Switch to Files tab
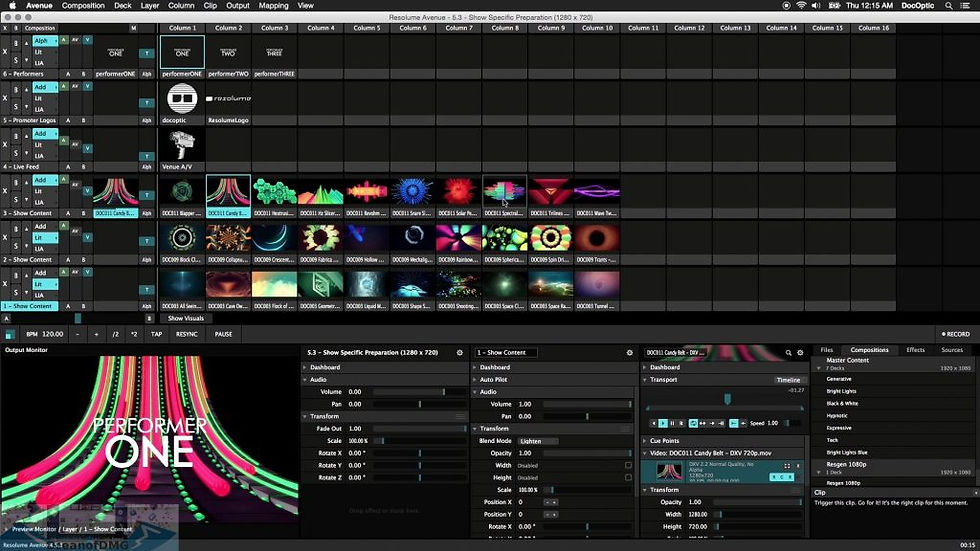This screenshot has width=980, height=551. point(827,350)
